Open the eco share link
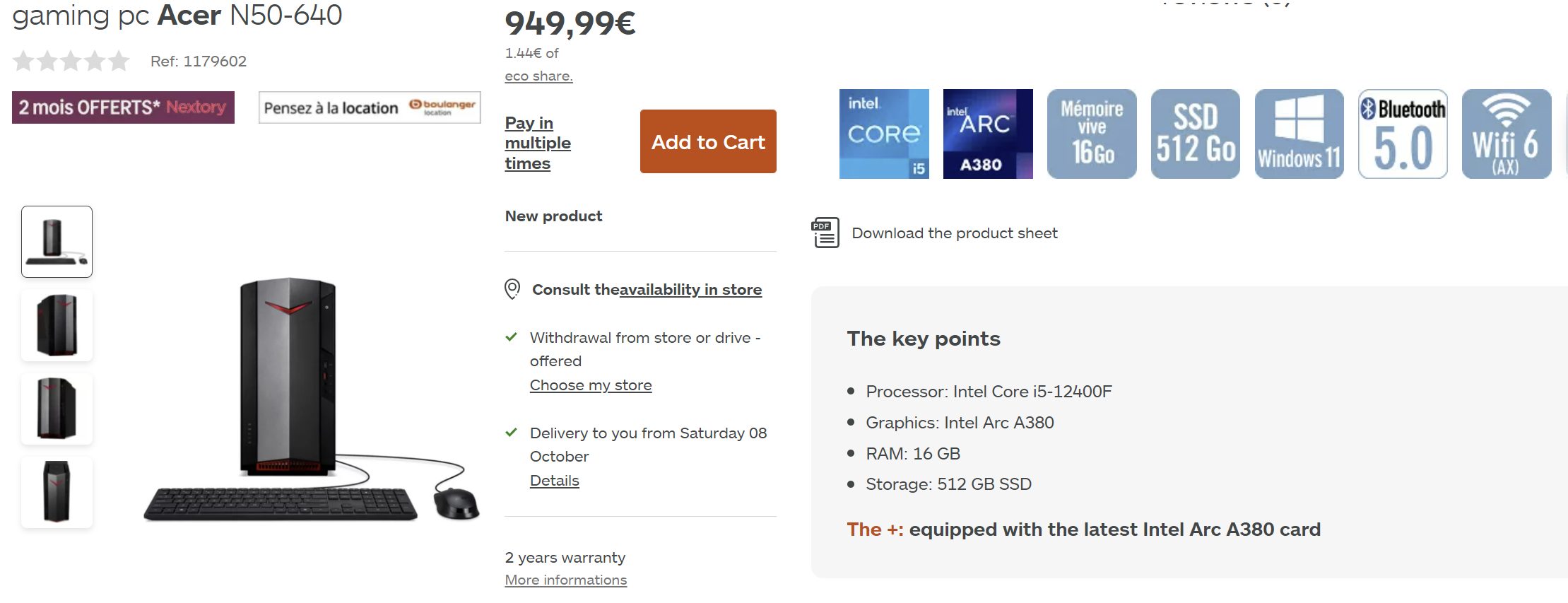 coord(538,76)
